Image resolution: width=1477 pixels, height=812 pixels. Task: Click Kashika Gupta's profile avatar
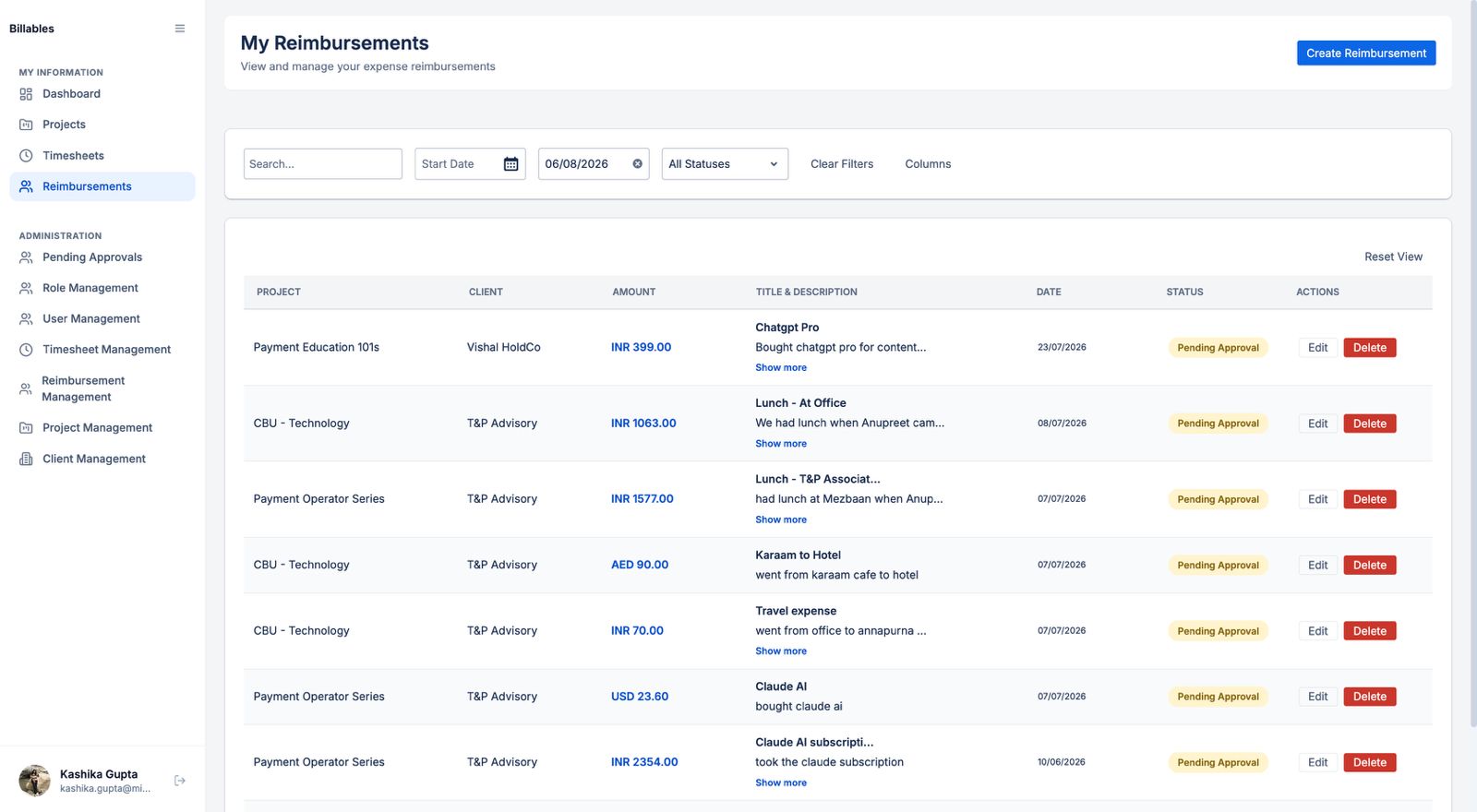[x=35, y=781]
